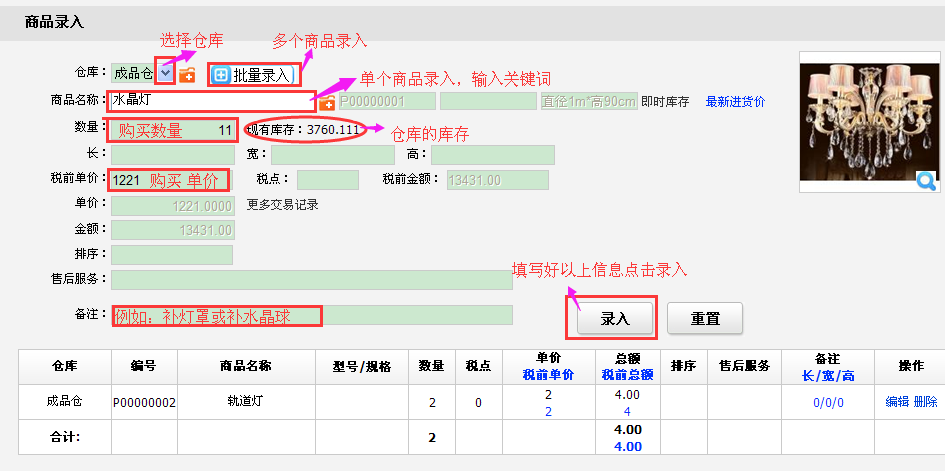Click the 商品名称 field containing 水晶灯
This screenshot has width=945, height=471.
pos(212,100)
